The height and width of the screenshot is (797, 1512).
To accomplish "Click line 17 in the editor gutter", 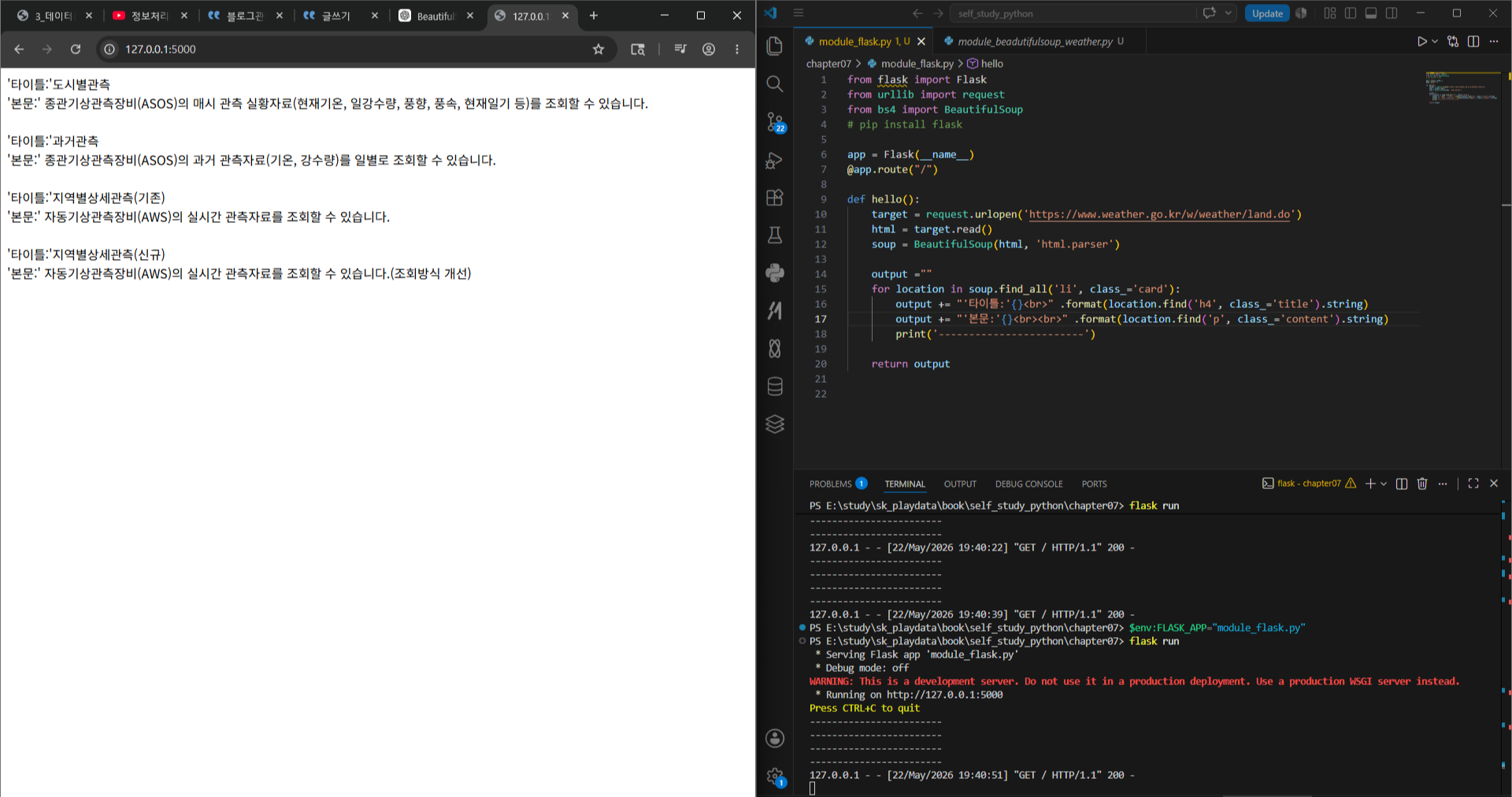I will click(x=821, y=319).
